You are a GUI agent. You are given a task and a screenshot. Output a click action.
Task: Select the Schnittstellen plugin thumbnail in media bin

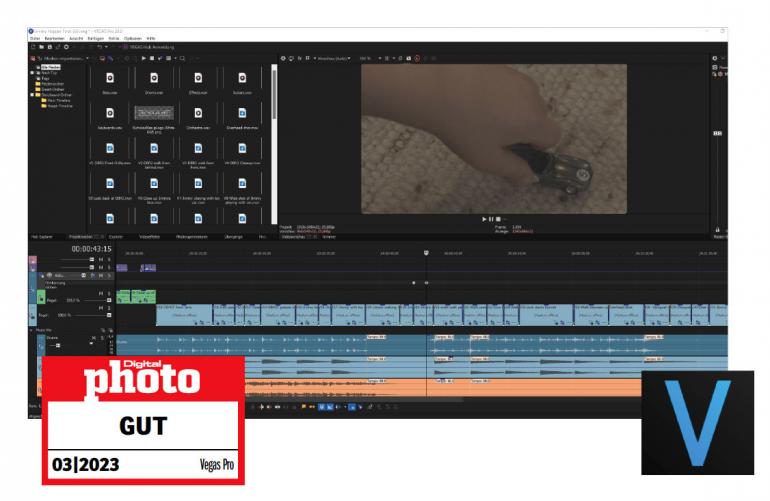(x=153, y=112)
